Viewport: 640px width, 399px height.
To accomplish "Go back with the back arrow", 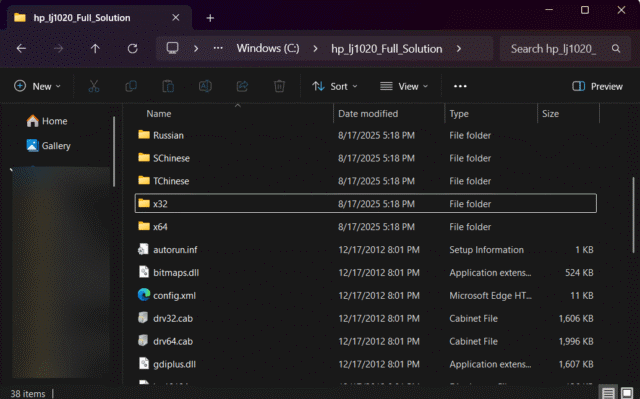I will (x=21, y=49).
